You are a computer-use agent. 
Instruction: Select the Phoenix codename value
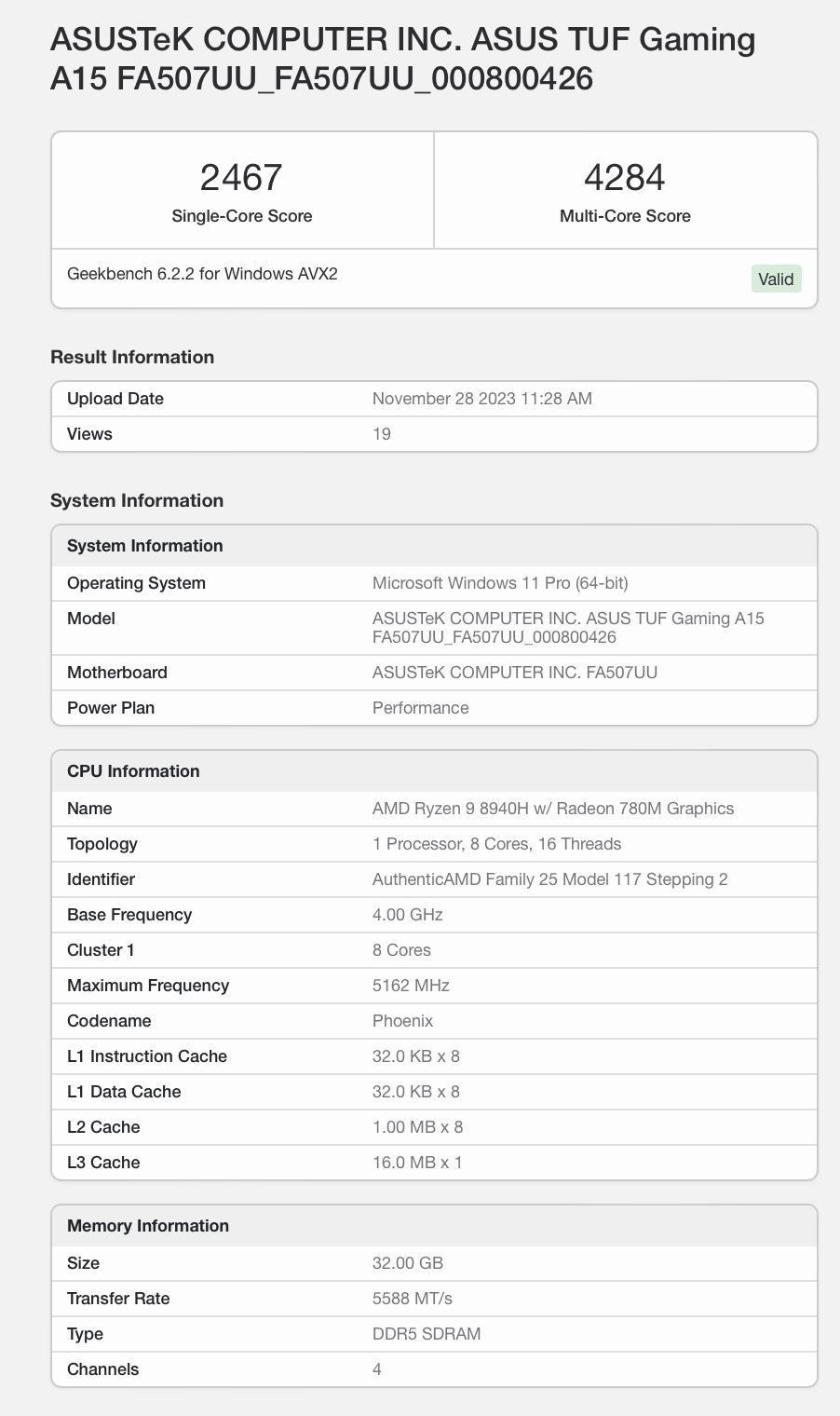click(x=403, y=1021)
